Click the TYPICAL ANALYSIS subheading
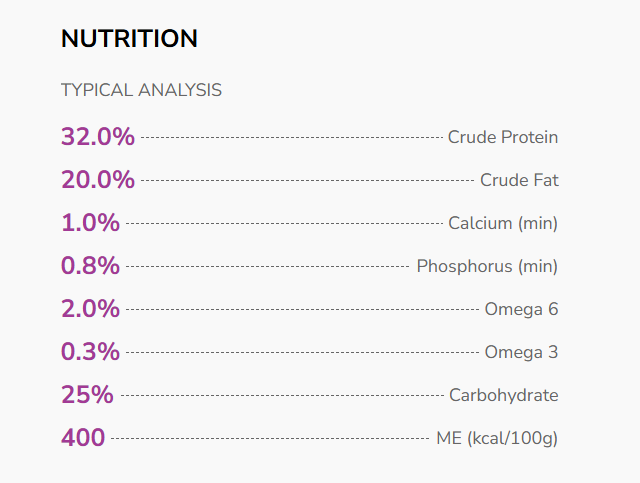 click(x=141, y=90)
